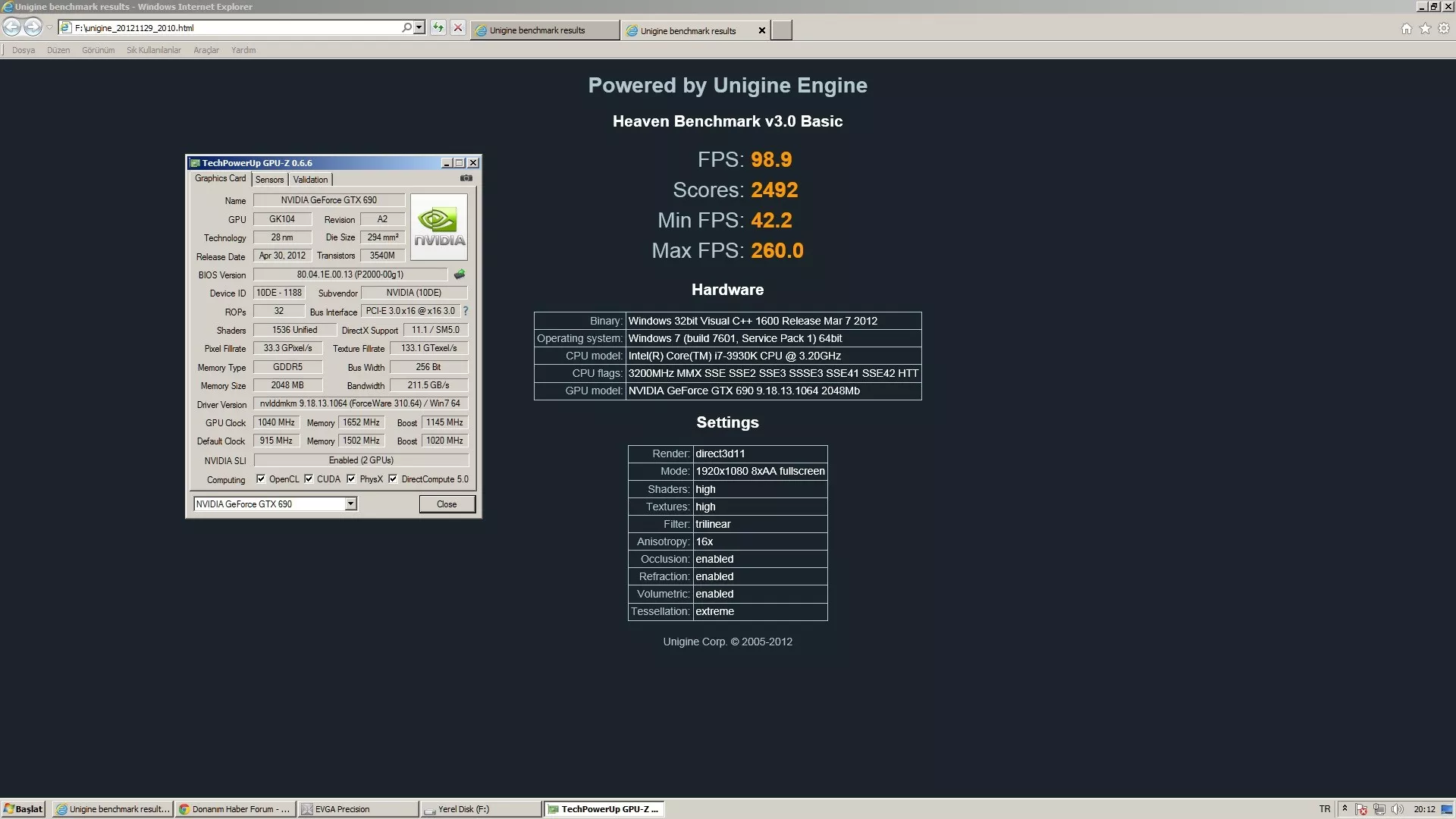Open Yerel Disk (F:) taskbar button
Screen dimensions: 1456x819
coord(480,809)
